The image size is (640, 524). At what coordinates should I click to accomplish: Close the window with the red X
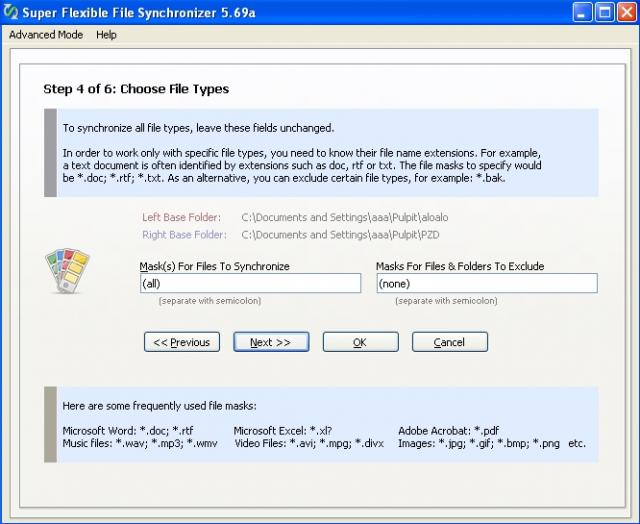(x=626, y=12)
